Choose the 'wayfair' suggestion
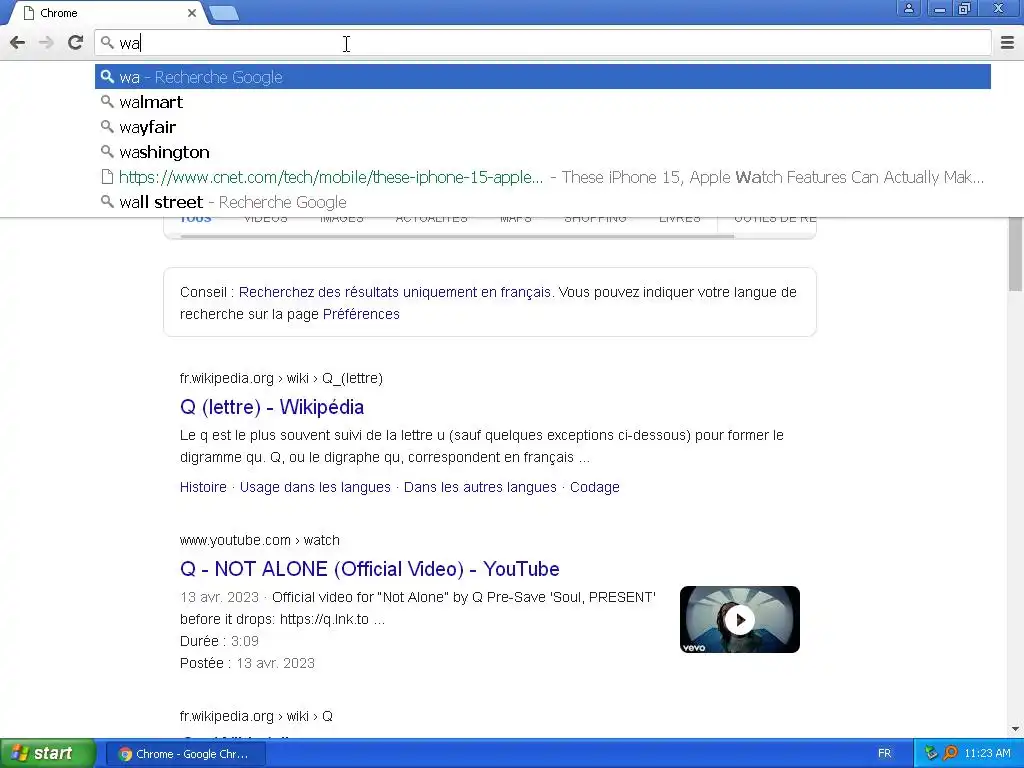The height and width of the screenshot is (768, 1024). (x=543, y=127)
